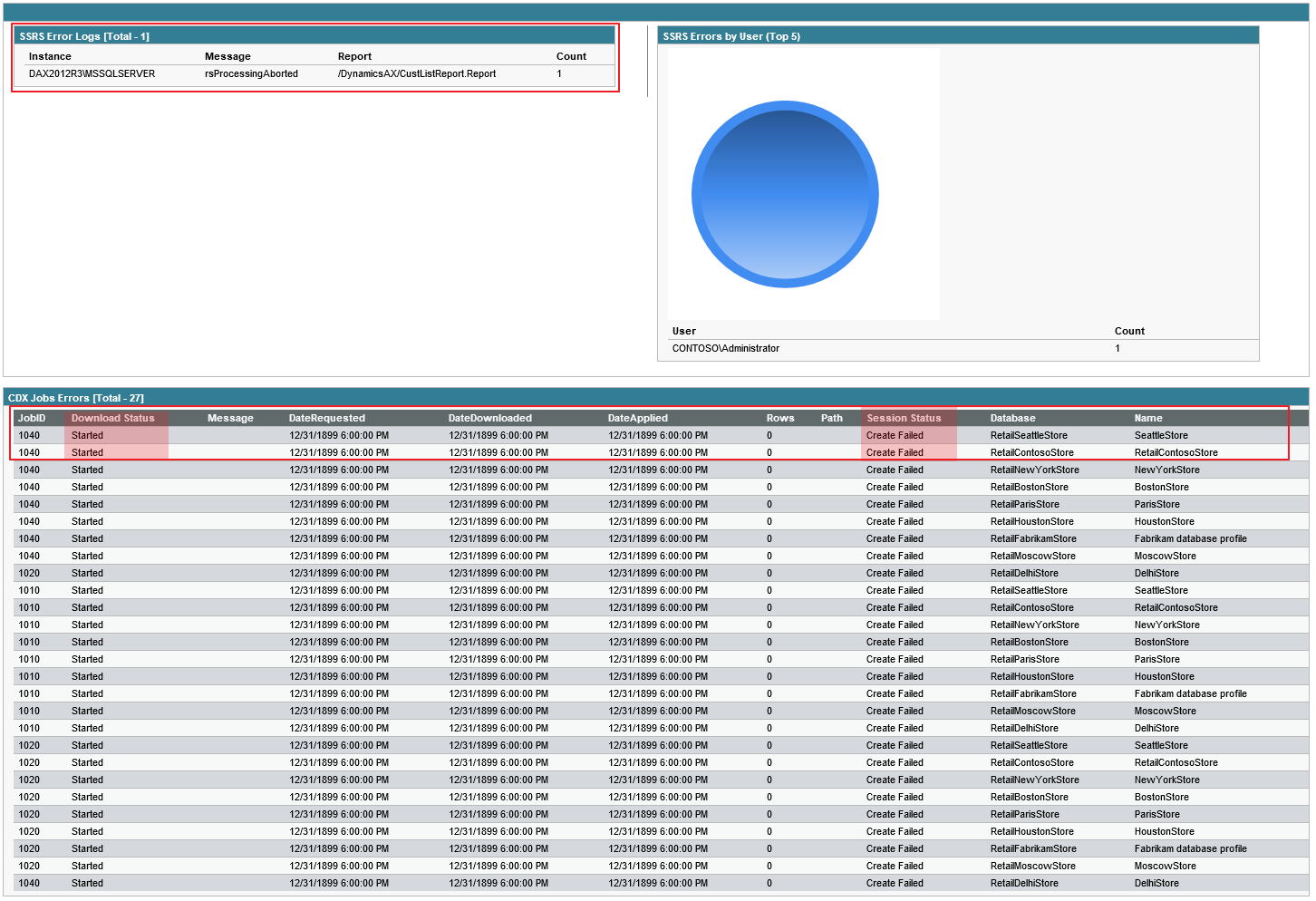Viewport: 1316px width, 901px height.
Task: Click the CDX Jobs Errors section title
Action: point(76,398)
